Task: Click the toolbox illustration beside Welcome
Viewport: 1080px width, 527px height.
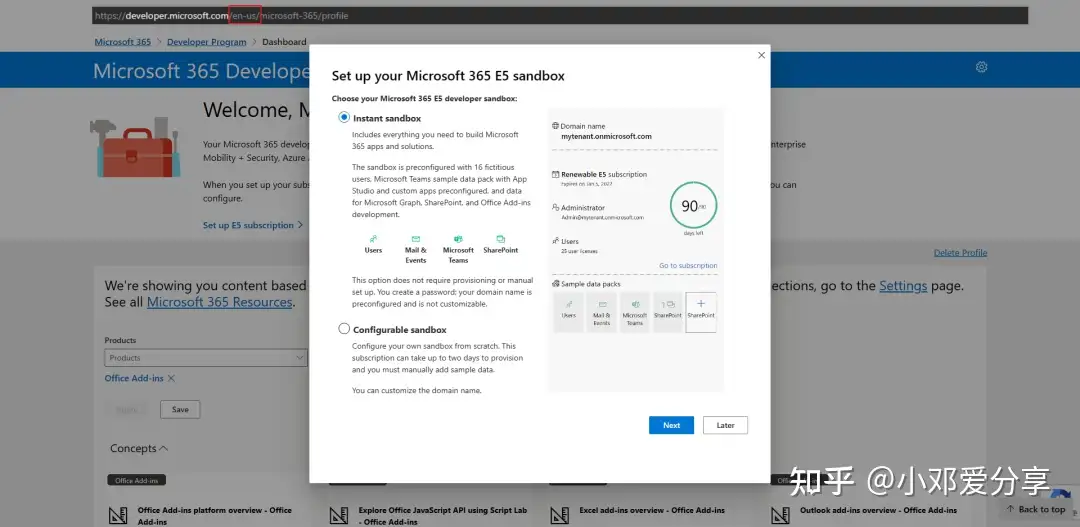Action: pyautogui.click(x=135, y=147)
